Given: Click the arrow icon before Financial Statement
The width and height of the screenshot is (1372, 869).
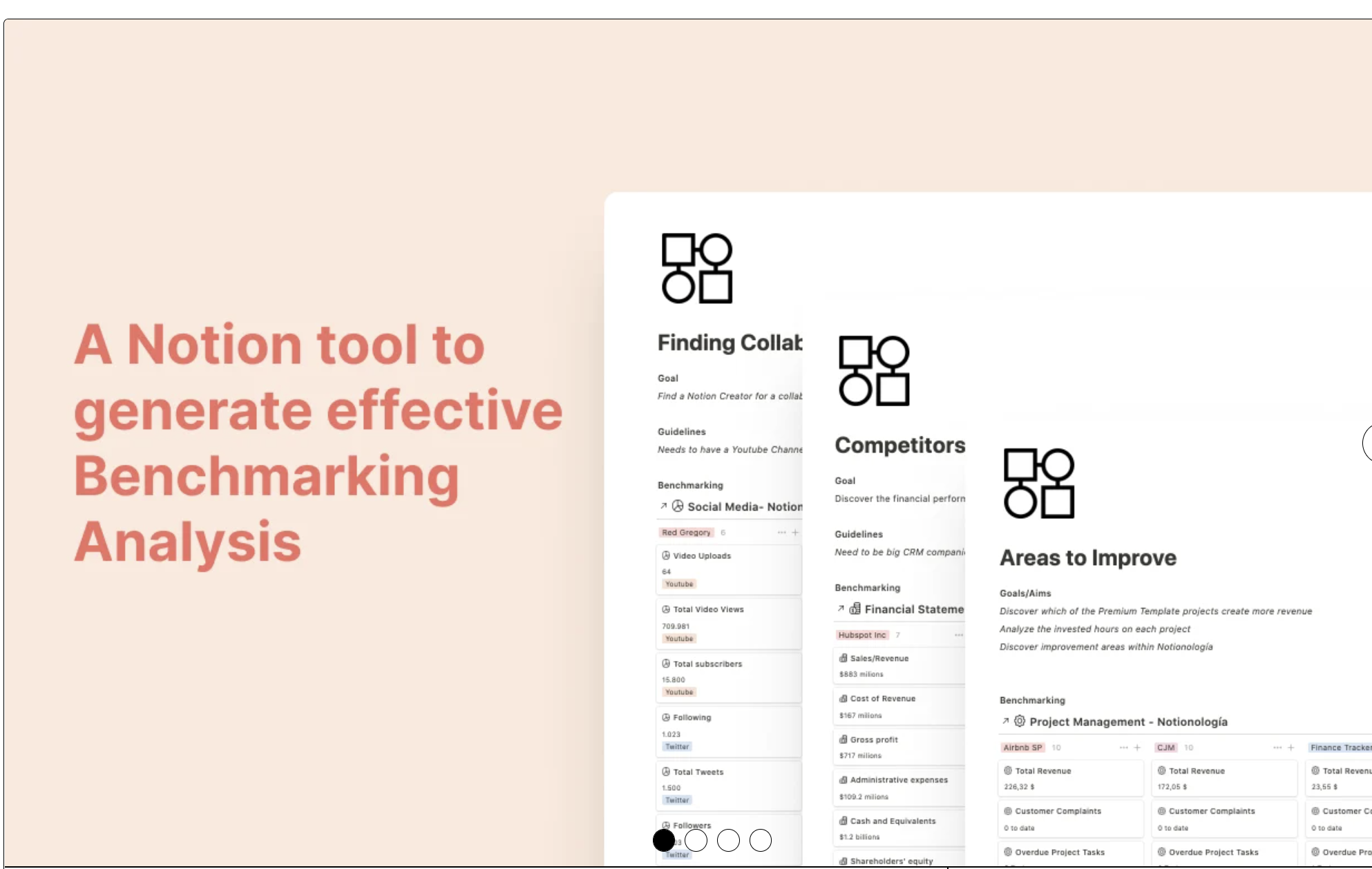Looking at the screenshot, I should (841, 609).
